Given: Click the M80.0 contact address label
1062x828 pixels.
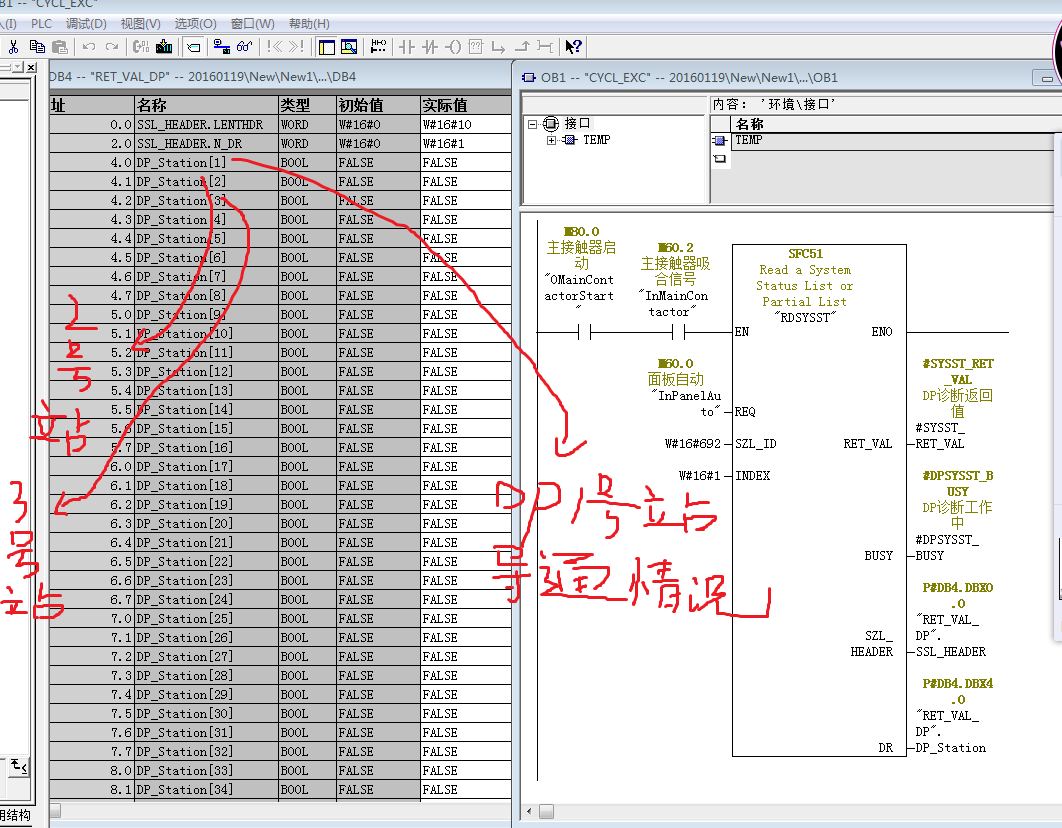Looking at the screenshot, I should (x=581, y=232).
